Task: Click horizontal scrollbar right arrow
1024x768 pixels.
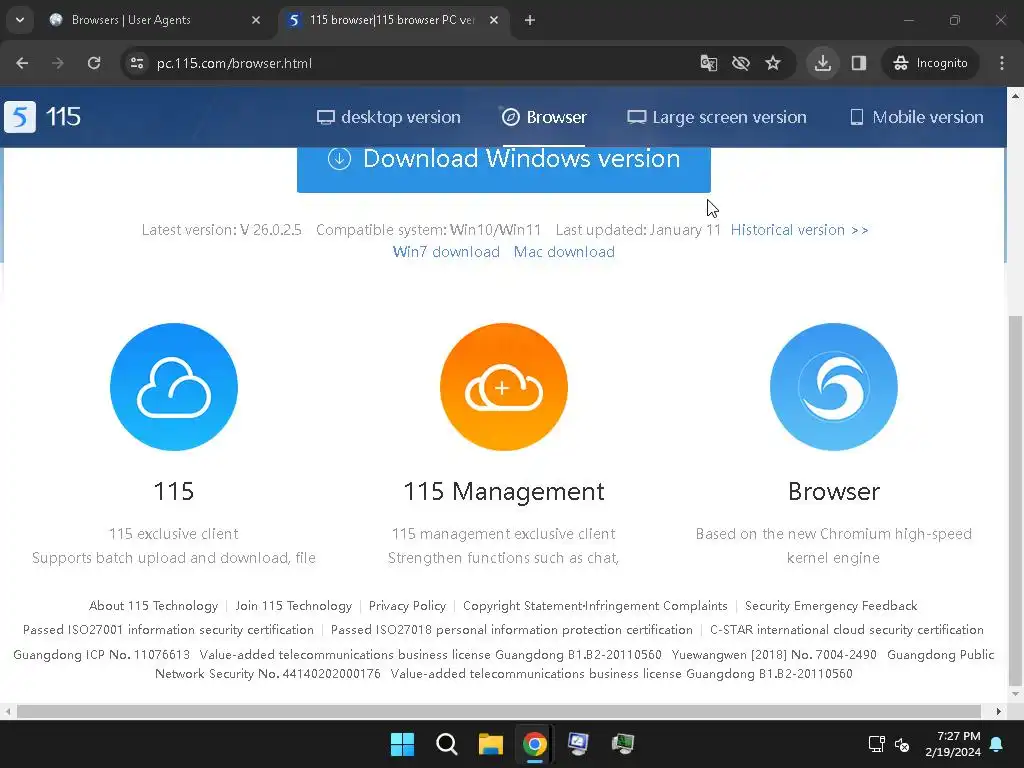Action: [999, 711]
